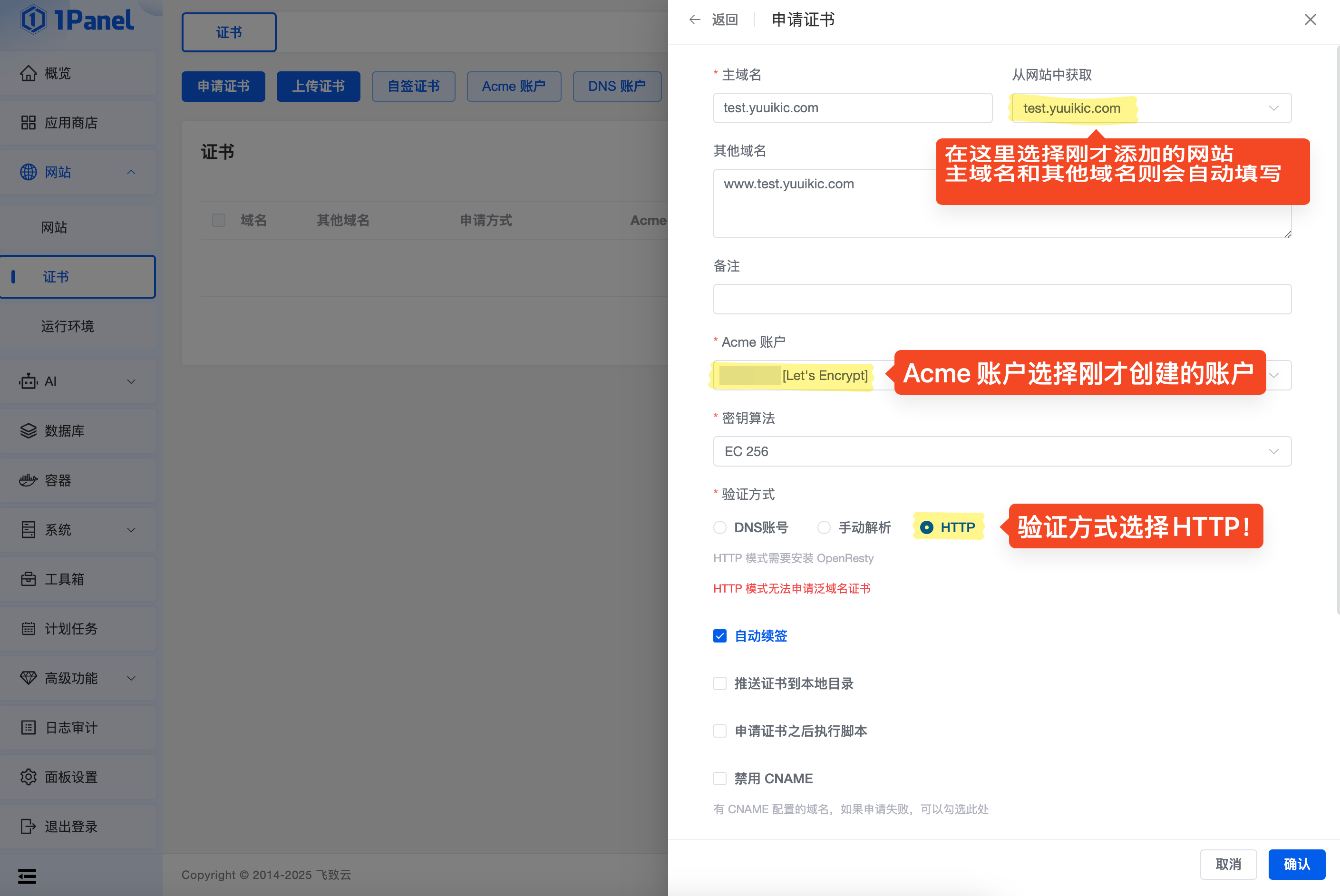The image size is (1340, 896).
Task: Click the 面板设置 gear icon
Action: [28, 777]
